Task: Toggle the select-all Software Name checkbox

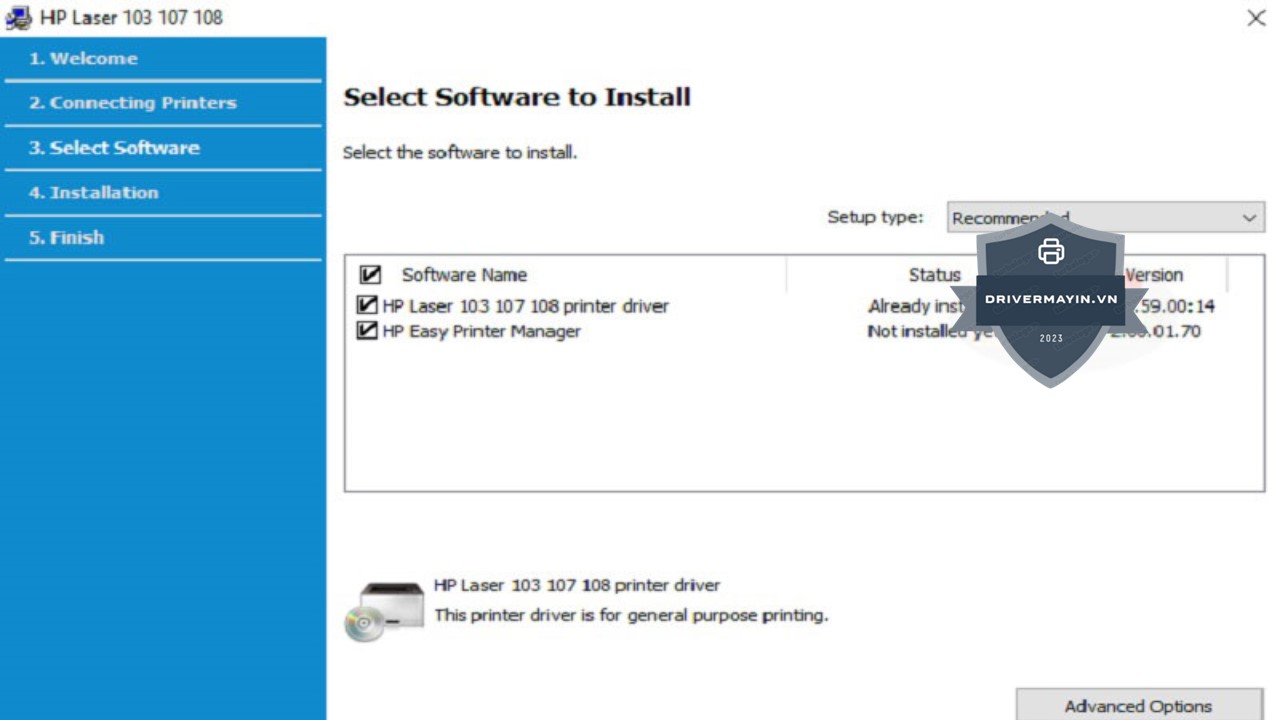Action: coord(370,275)
